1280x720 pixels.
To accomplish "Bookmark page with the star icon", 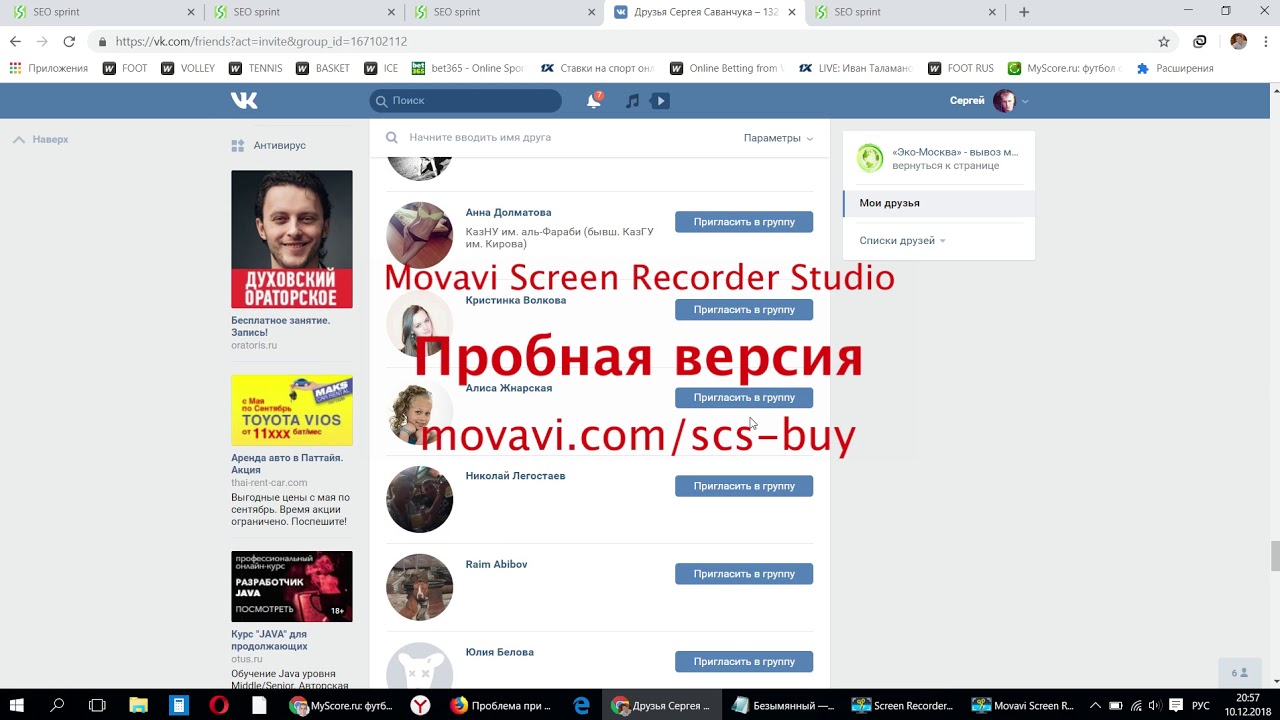I will (1164, 41).
